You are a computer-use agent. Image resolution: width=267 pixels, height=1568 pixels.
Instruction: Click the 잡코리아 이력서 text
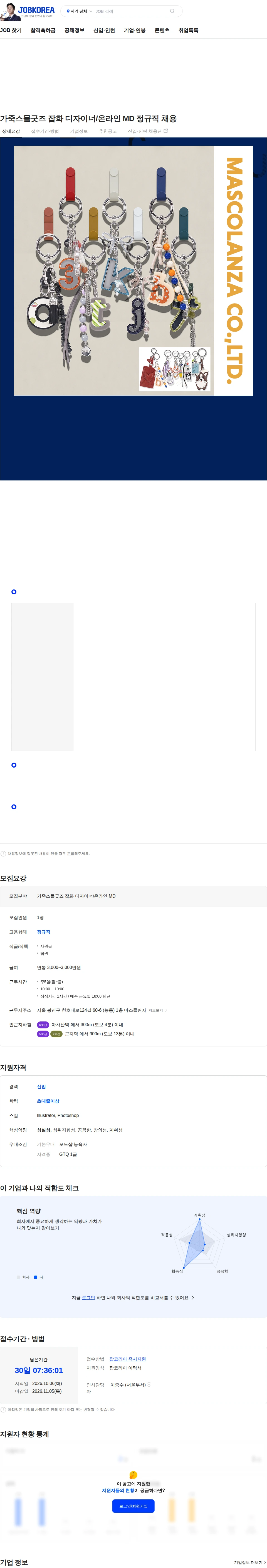[x=126, y=1368]
